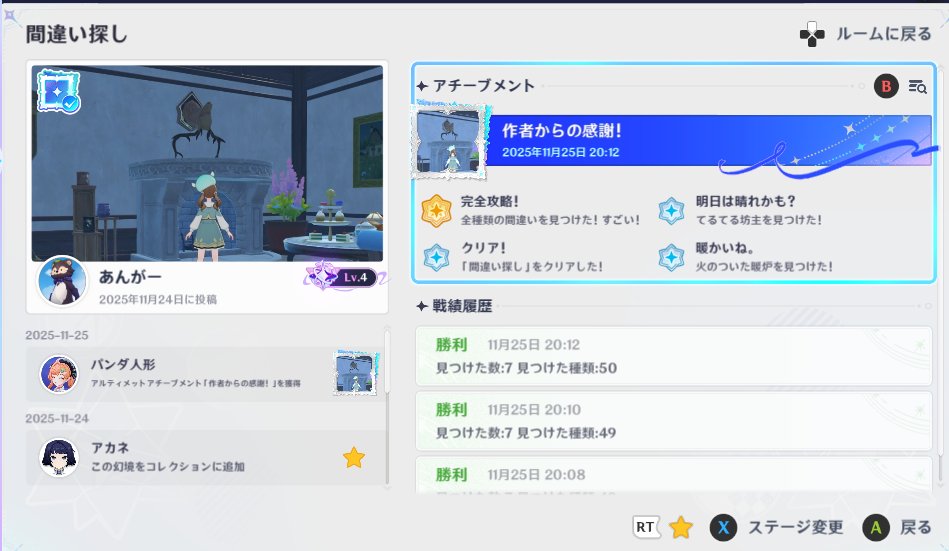Click the 暖かいね。 achievement badge icon
Screen dimensions: 949x551
point(671,257)
